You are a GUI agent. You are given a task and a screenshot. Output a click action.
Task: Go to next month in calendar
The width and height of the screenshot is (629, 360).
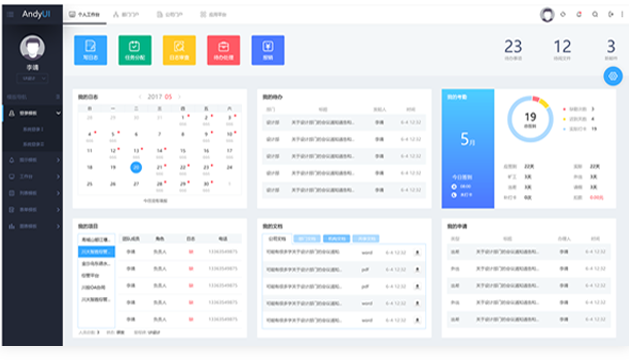179,97
